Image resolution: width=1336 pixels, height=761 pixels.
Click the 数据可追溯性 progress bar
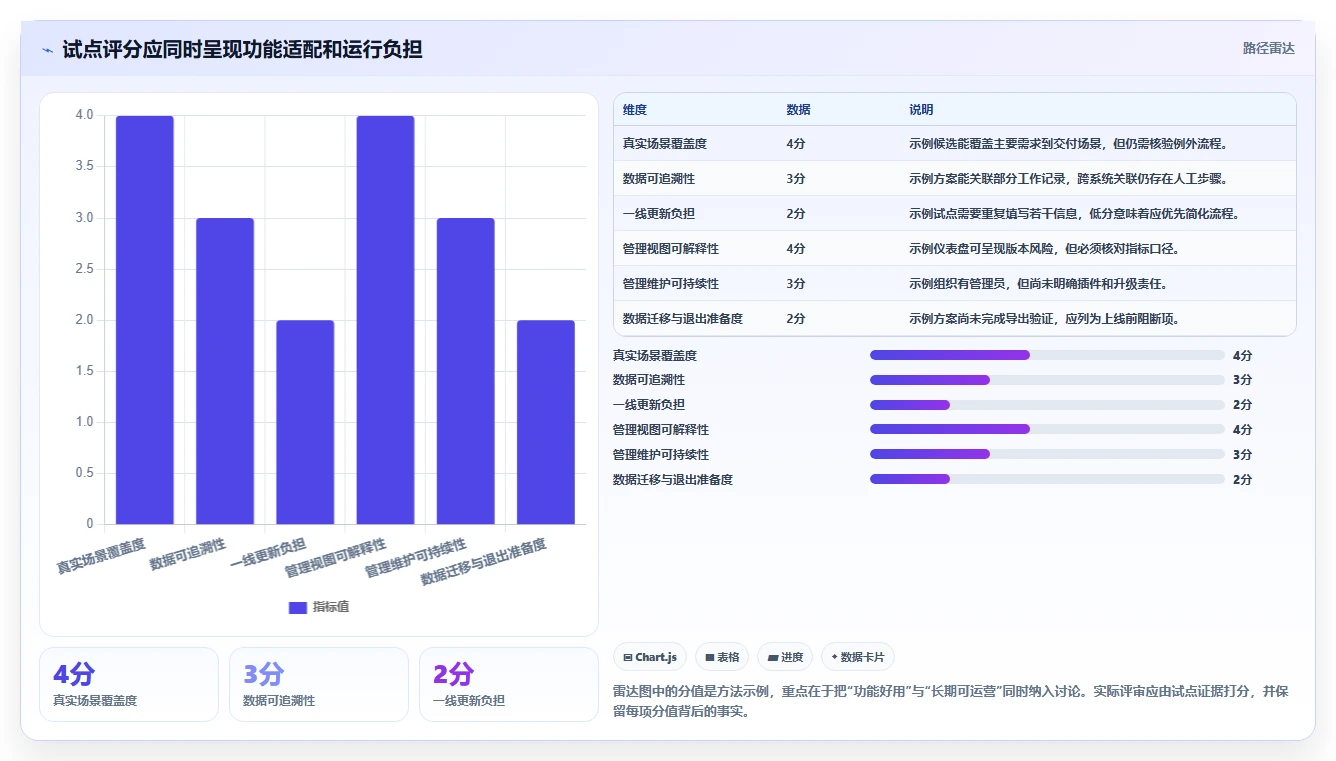pyautogui.click(x=1047, y=380)
